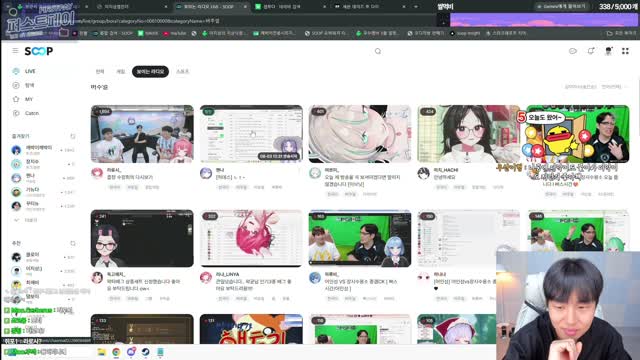Open the MY star item in sidebar

point(23,99)
